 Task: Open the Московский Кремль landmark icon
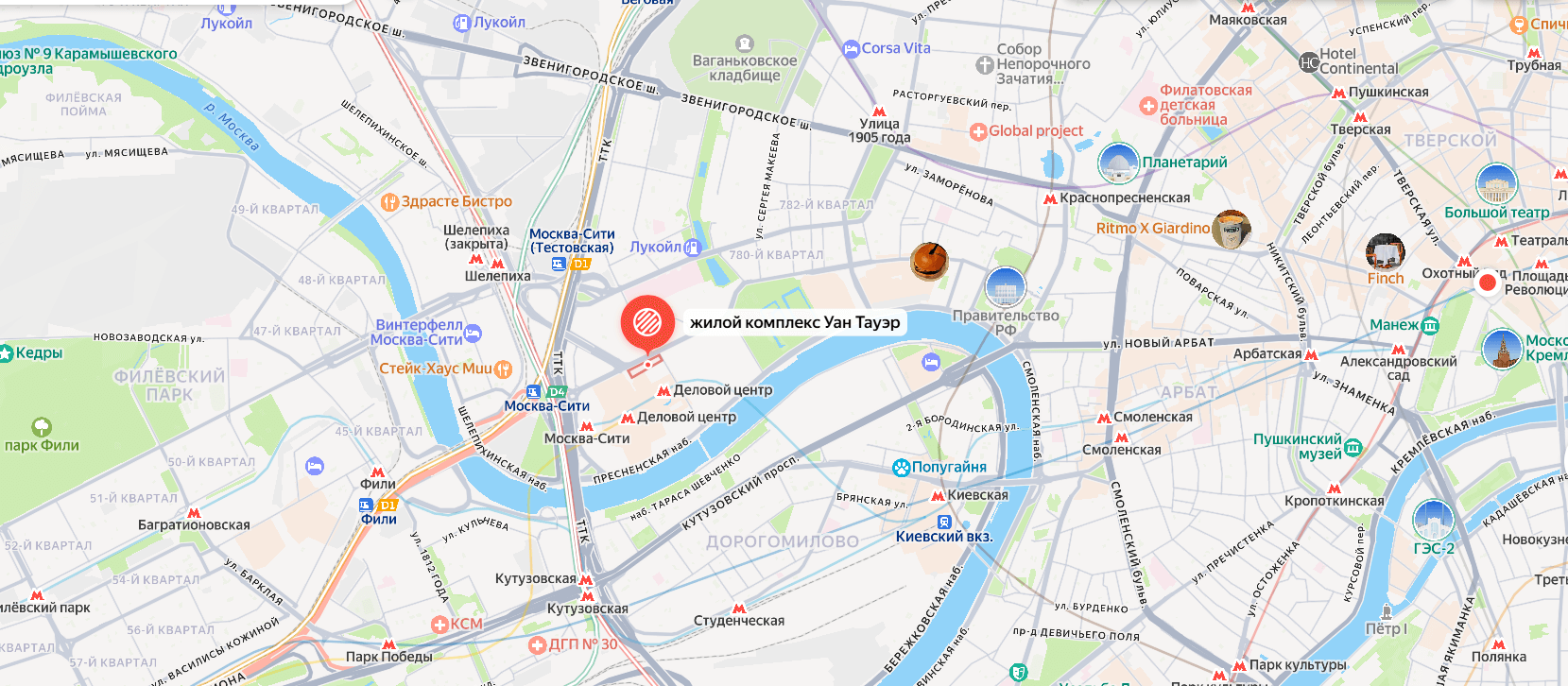(x=1502, y=349)
